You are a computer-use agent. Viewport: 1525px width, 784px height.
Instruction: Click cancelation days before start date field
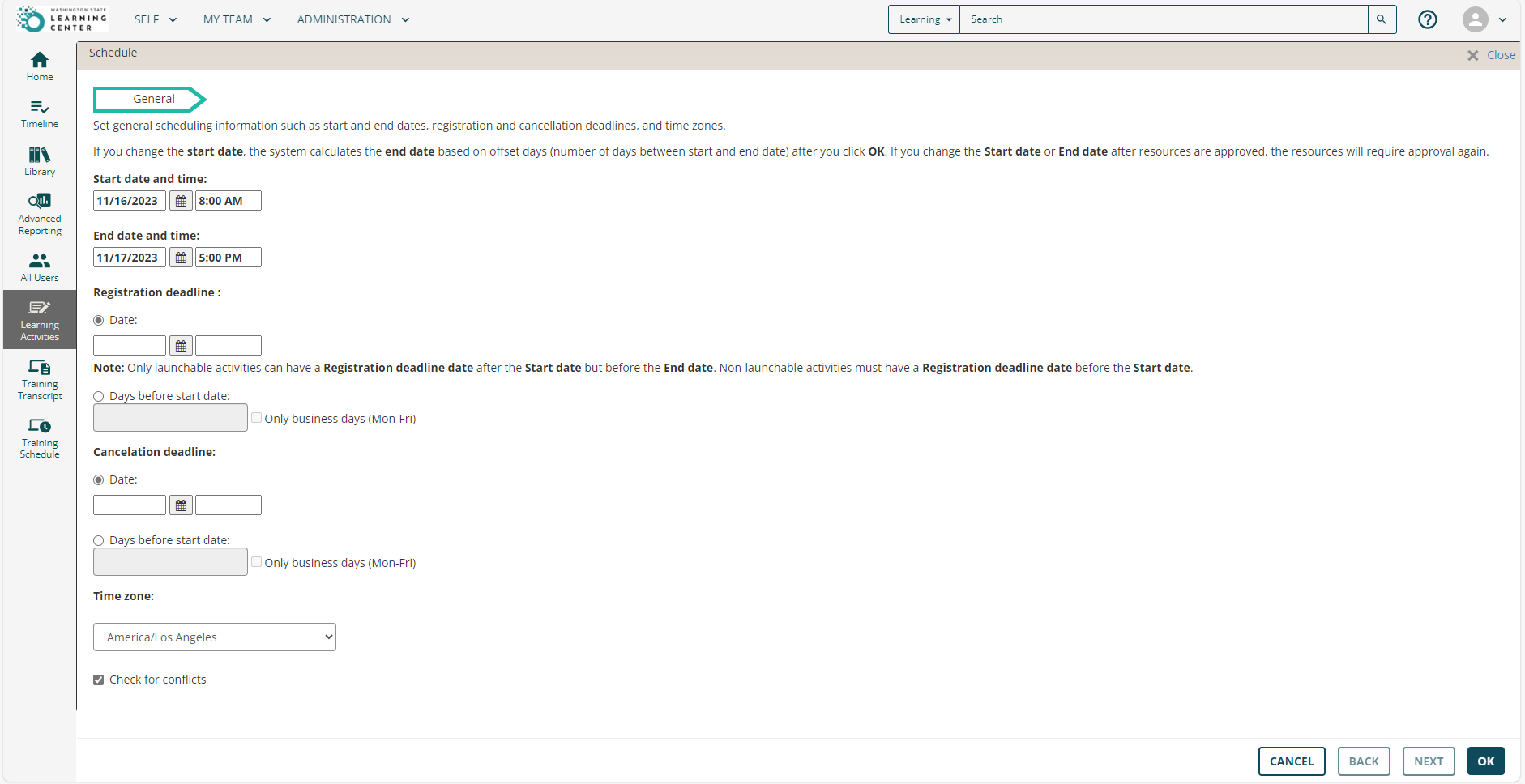click(x=170, y=562)
